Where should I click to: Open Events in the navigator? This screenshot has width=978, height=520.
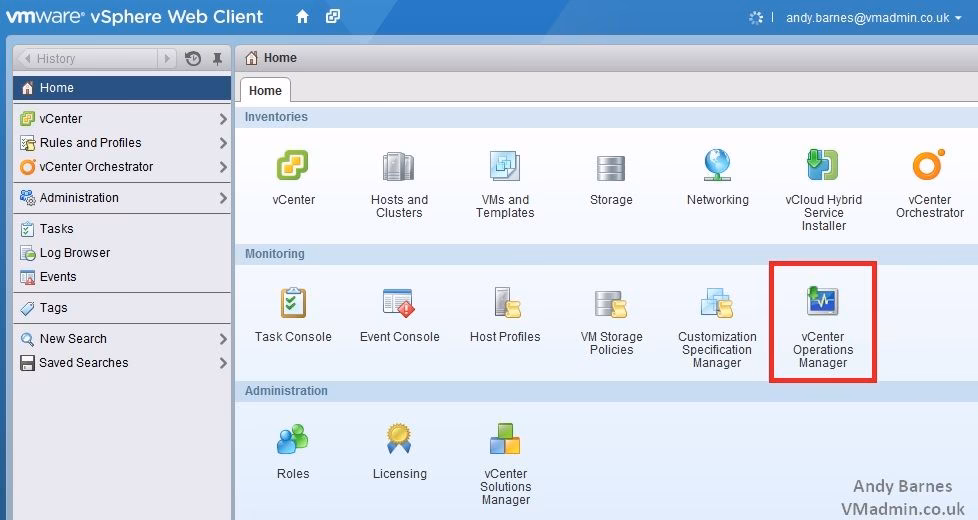(x=122, y=277)
